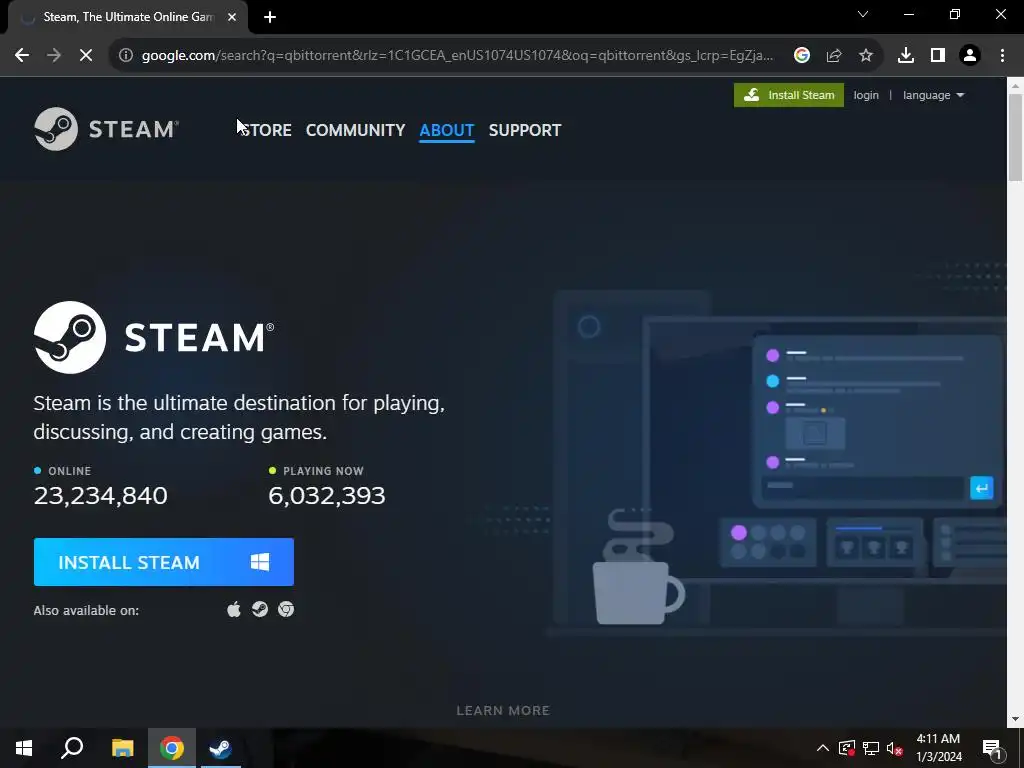Viewport: 1024px width, 768px height.
Task: Open the browser downloads icon
Action: pyautogui.click(x=906, y=56)
